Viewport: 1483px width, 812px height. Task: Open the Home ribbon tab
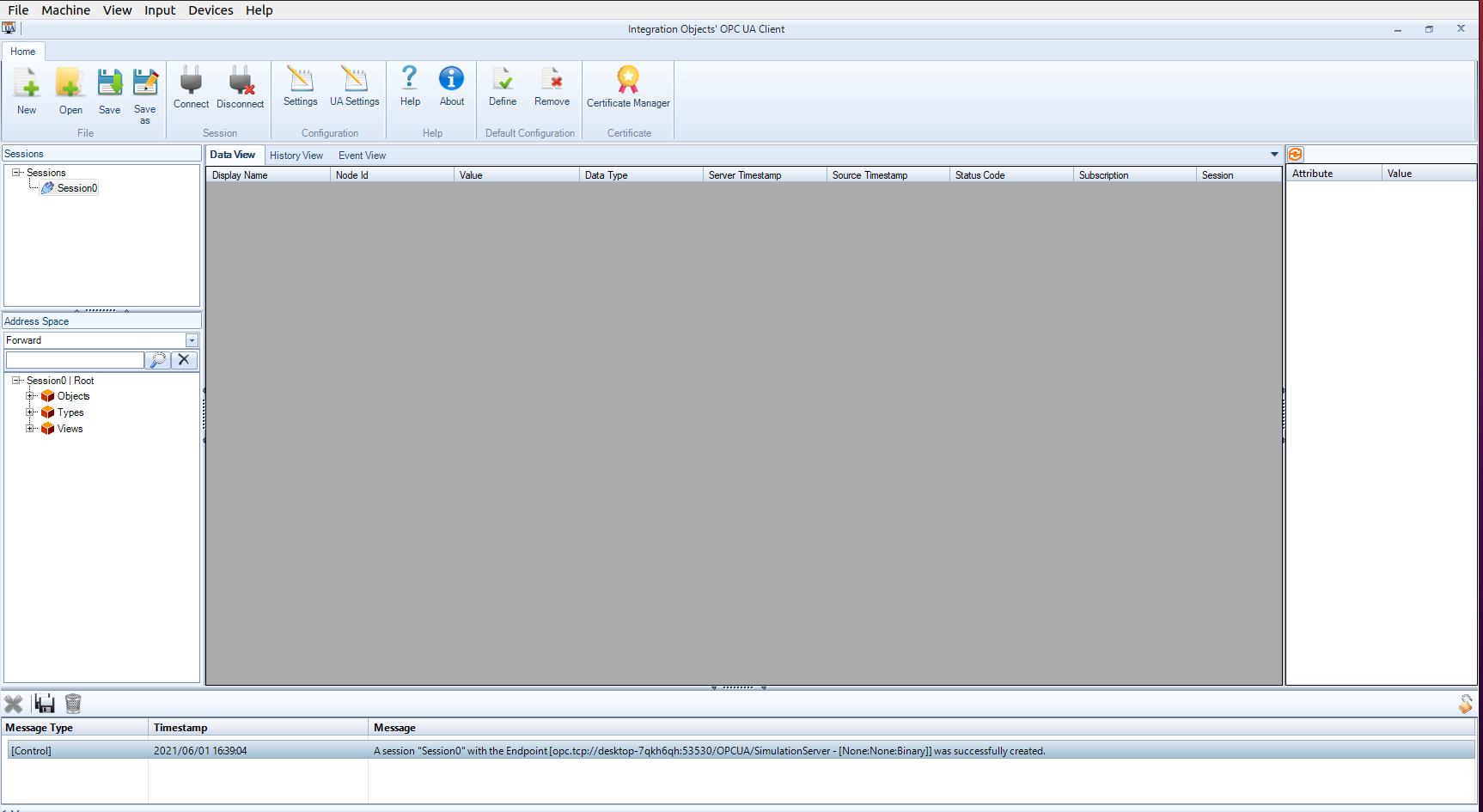pyautogui.click(x=23, y=52)
